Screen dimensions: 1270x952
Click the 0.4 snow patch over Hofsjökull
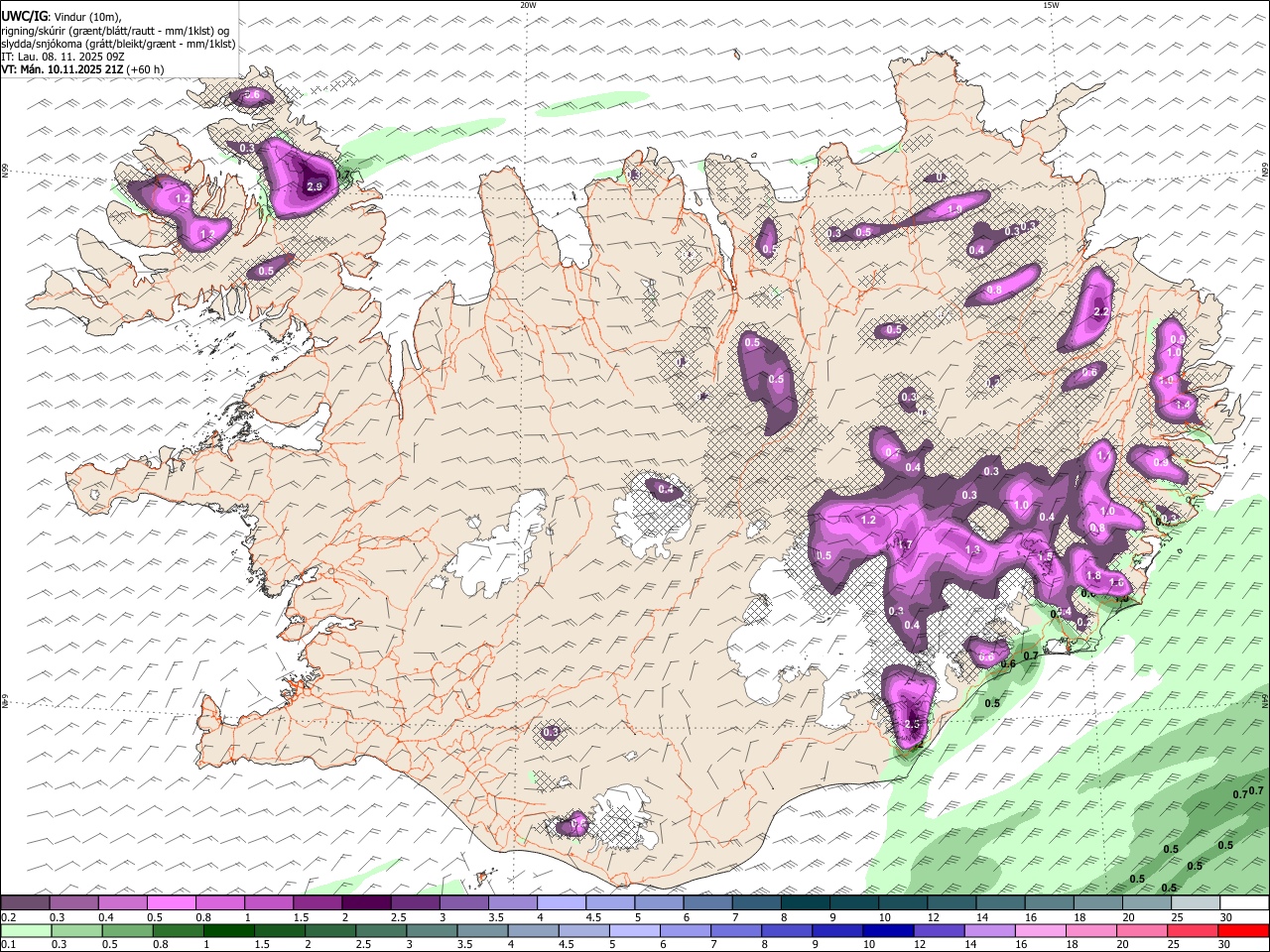pyautogui.click(x=666, y=490)
